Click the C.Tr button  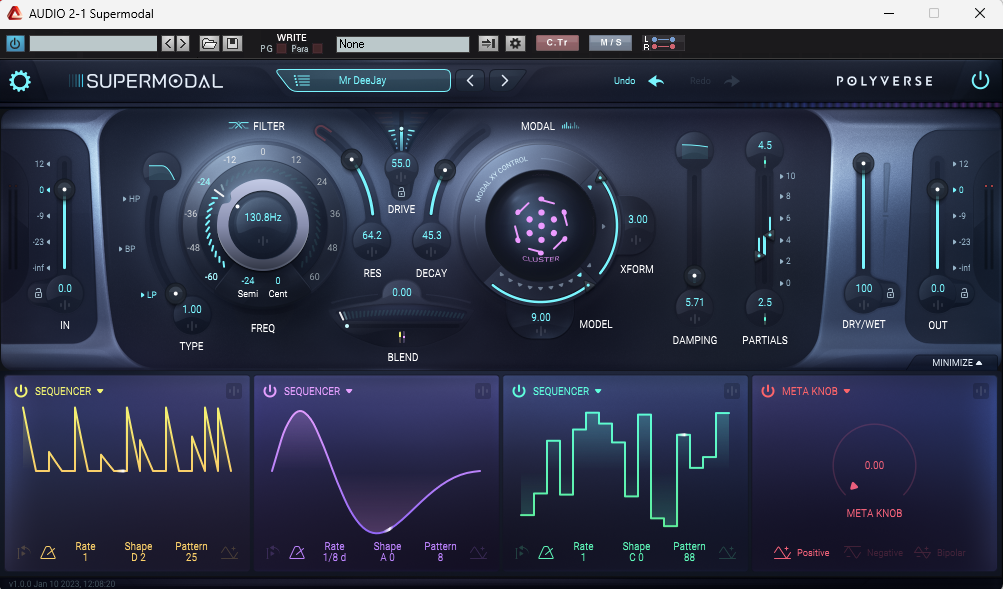(557, 43)
